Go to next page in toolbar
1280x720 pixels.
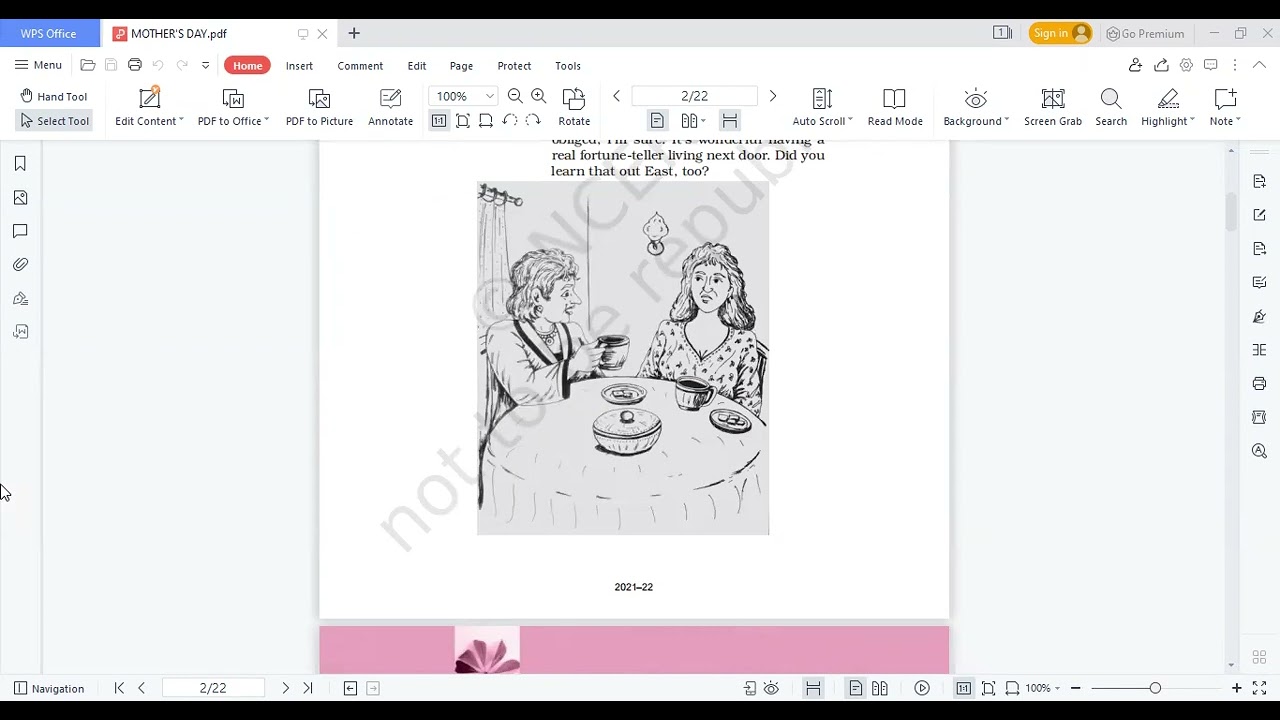coord(772,96)
